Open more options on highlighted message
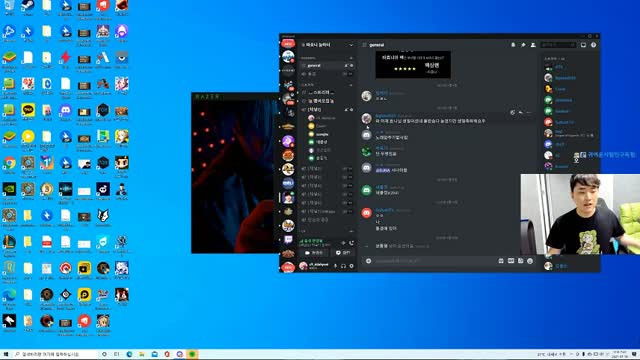The width and height of the screenshot is (640, 360). point(529,112)
